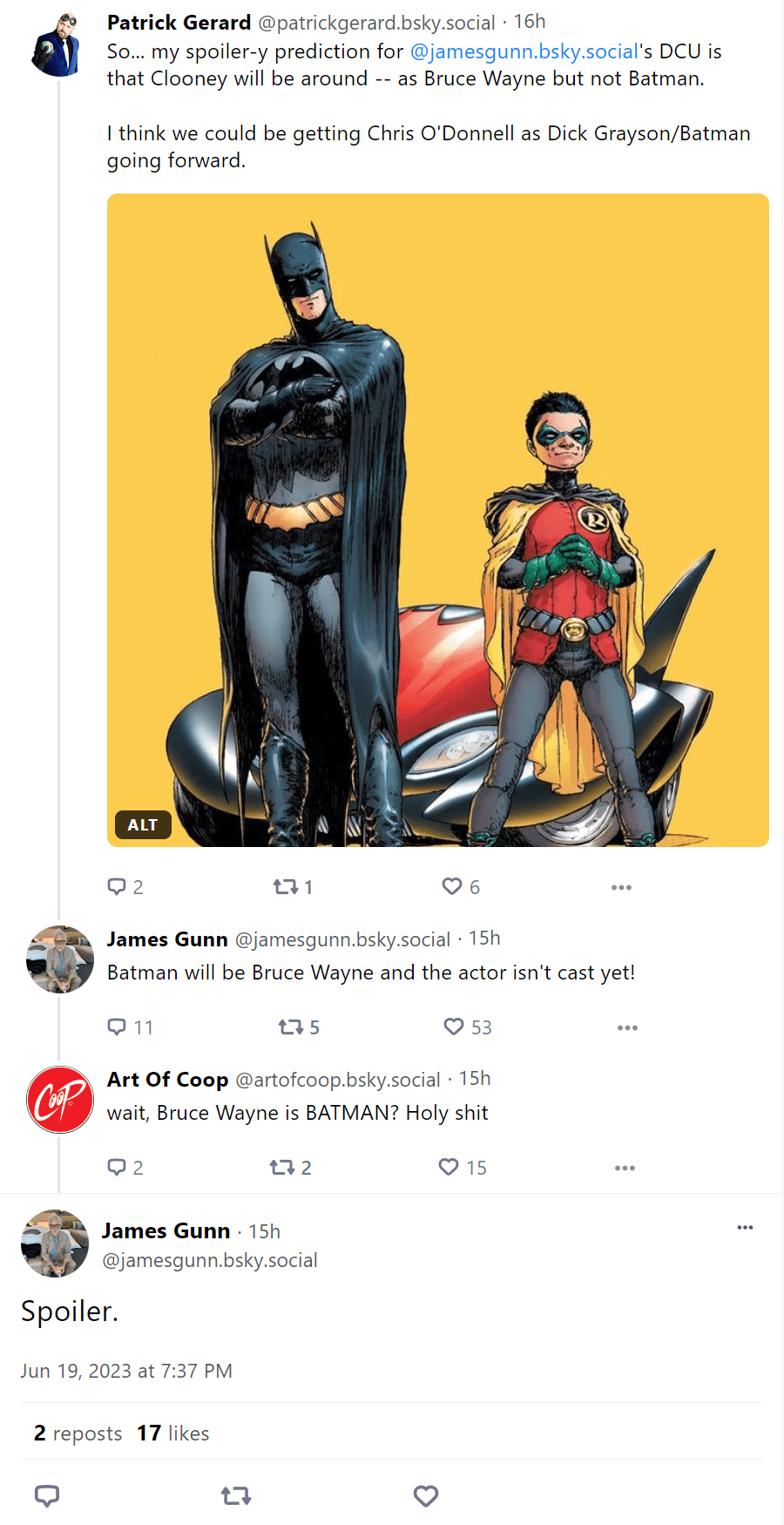
Task: Open more options on Patrick Gerard's post
Action: [x=621, y=886]
